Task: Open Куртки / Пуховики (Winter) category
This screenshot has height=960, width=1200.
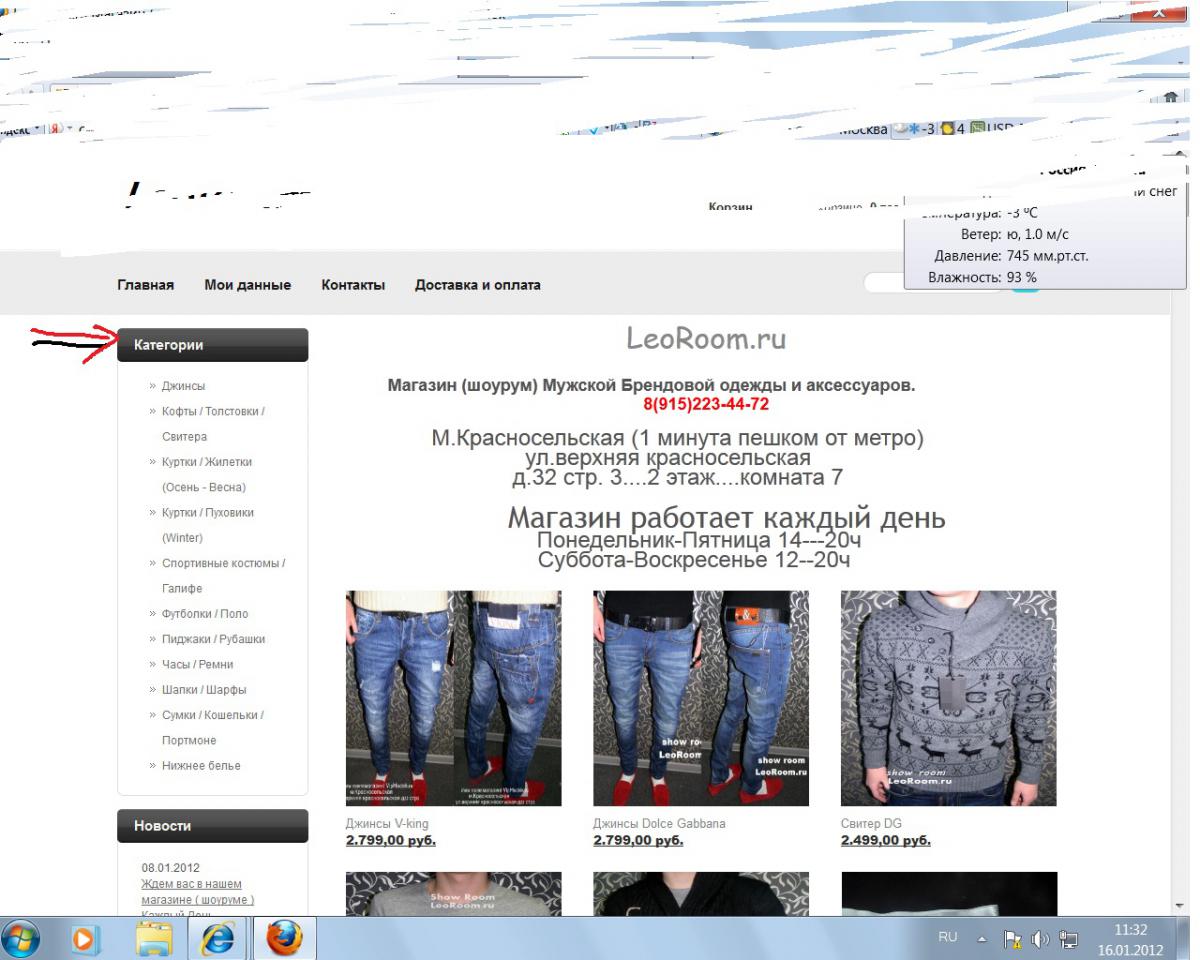Action: point(208,525)
